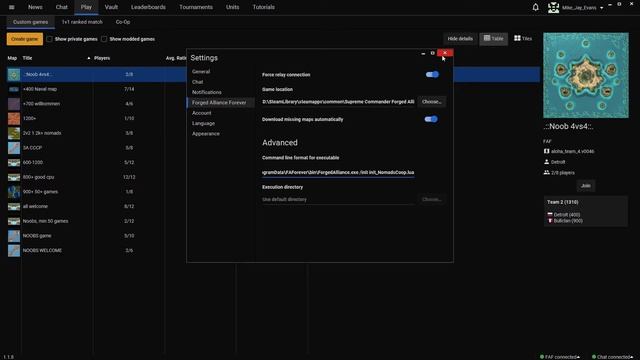Select Forged Alliance Forever settings category
The image size is (640, 360).
(221, 102)
